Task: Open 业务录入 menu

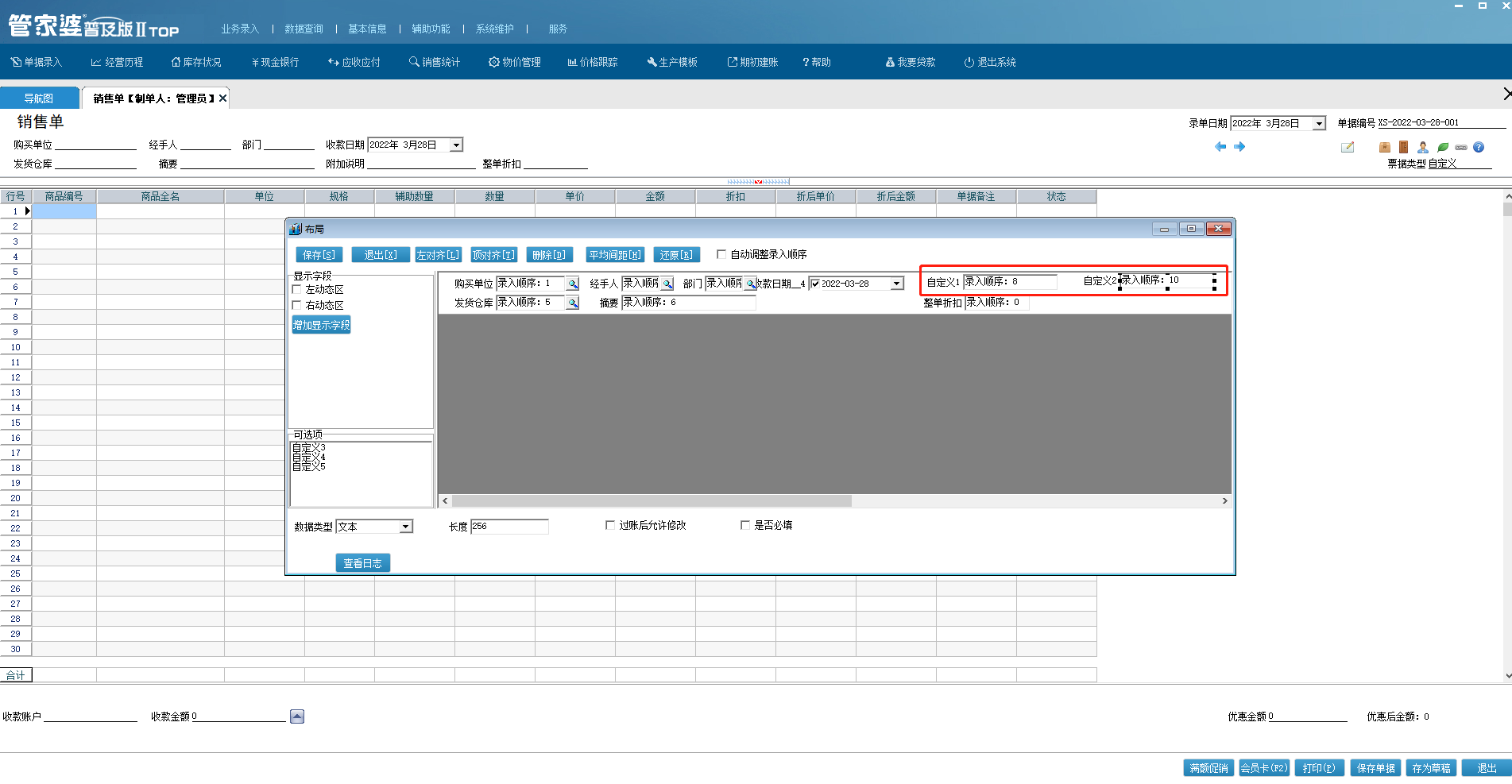Action: click(x=240, y=29)
